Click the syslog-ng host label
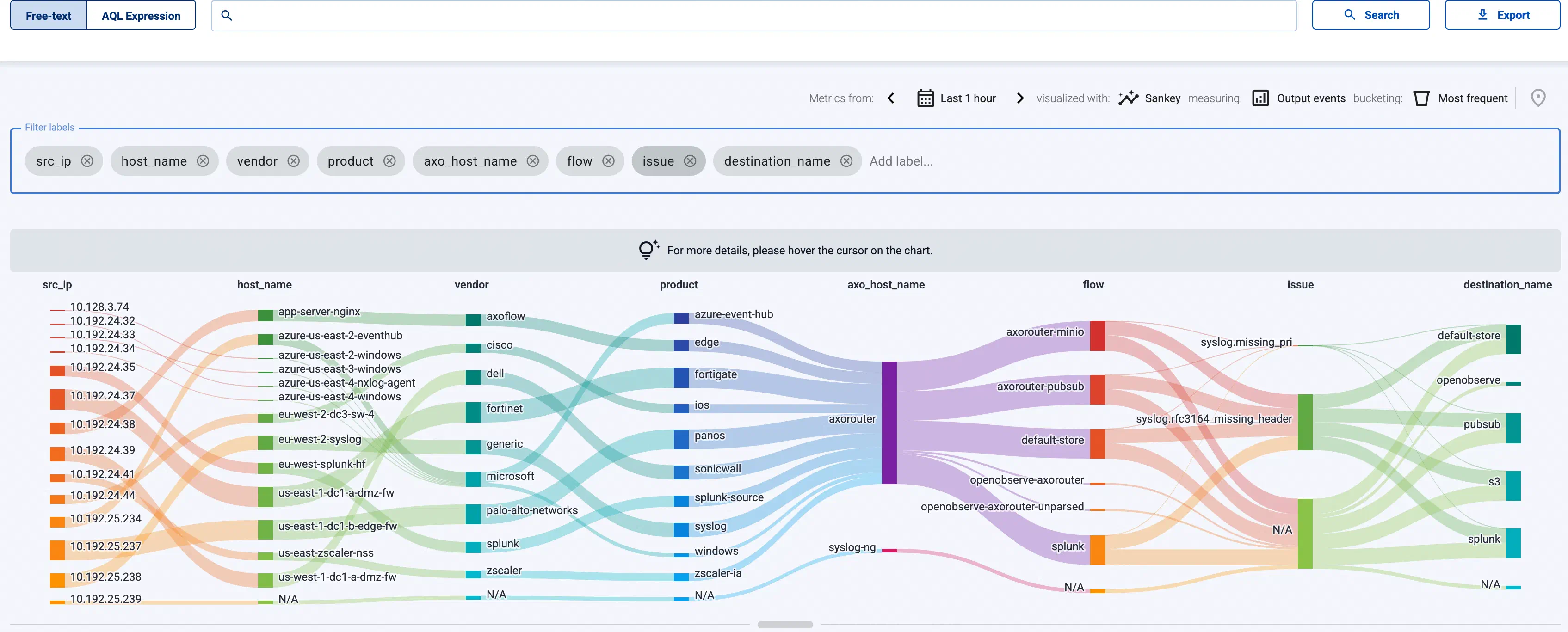Screen dimensions: 1568x632 tap(852, 547)
